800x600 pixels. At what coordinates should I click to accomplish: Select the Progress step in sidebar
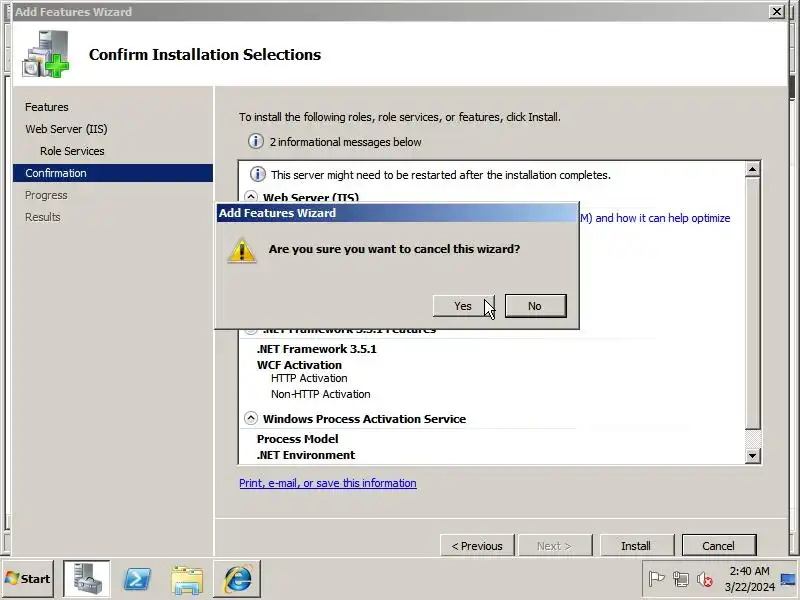[x=46, y=195]
